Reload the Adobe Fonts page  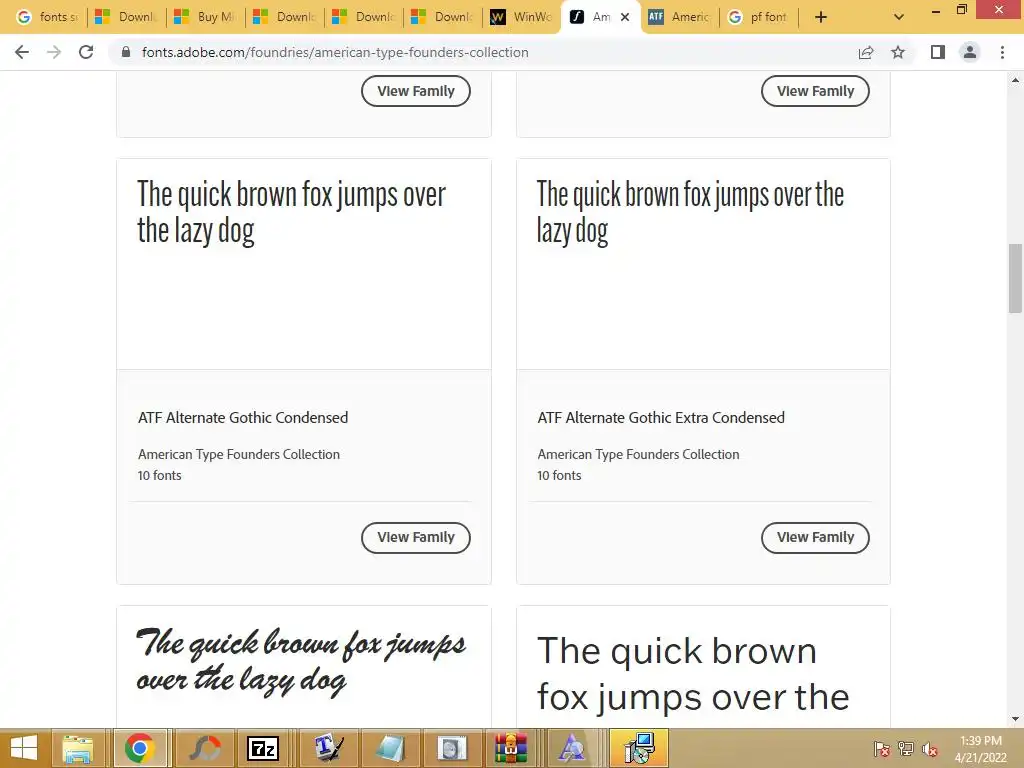86,52
